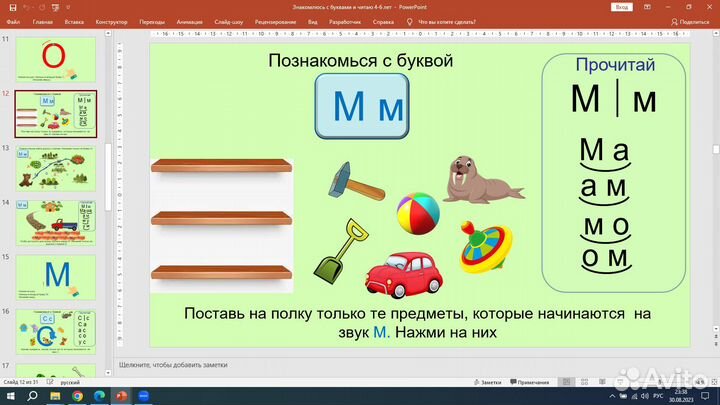Select slide 15 thumbnail with letter М
Image resolution: width=720 pixels, height=405 pixels.
coord(56,277)
